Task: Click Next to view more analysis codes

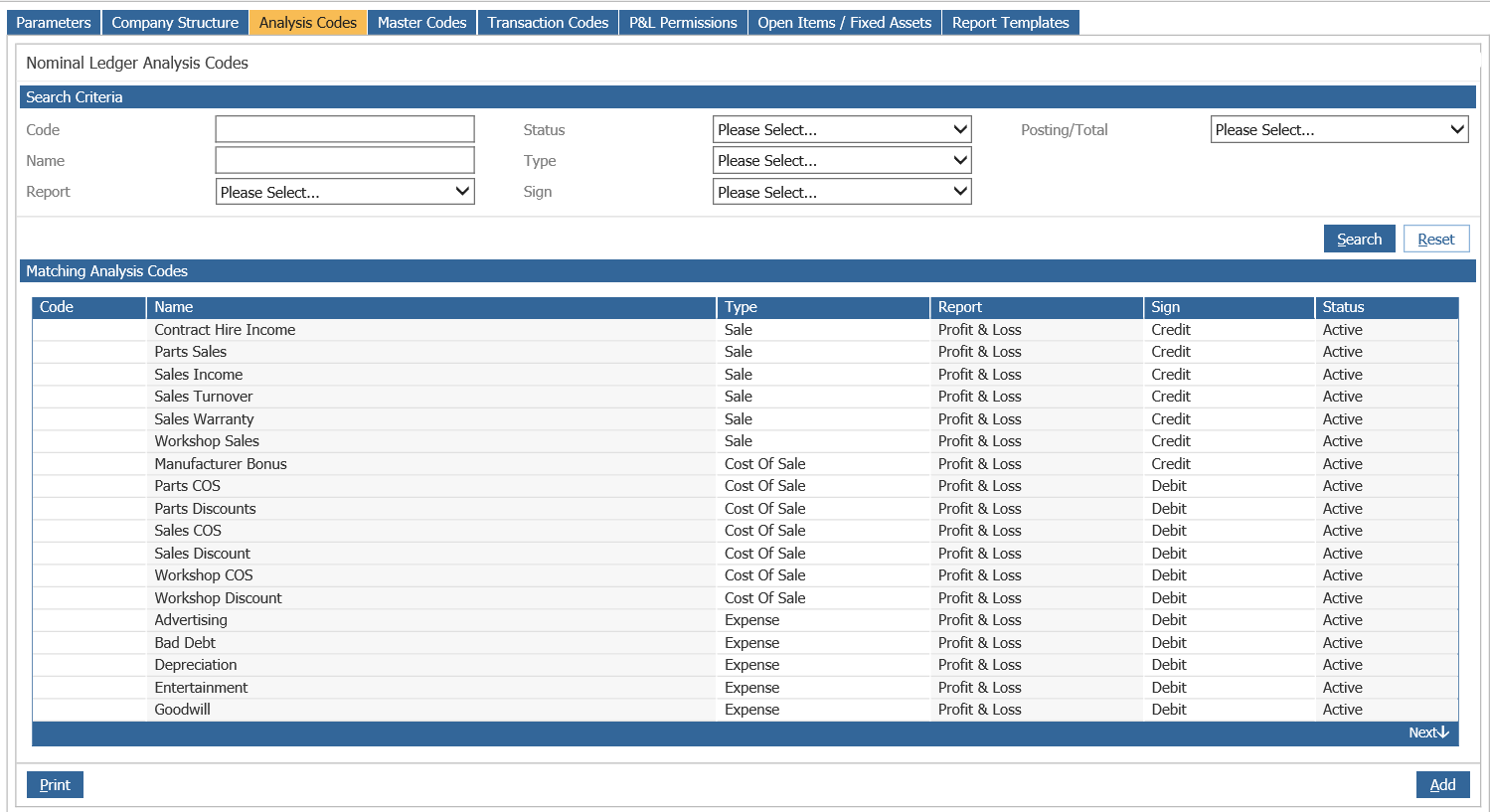Action: point(1428,732)
